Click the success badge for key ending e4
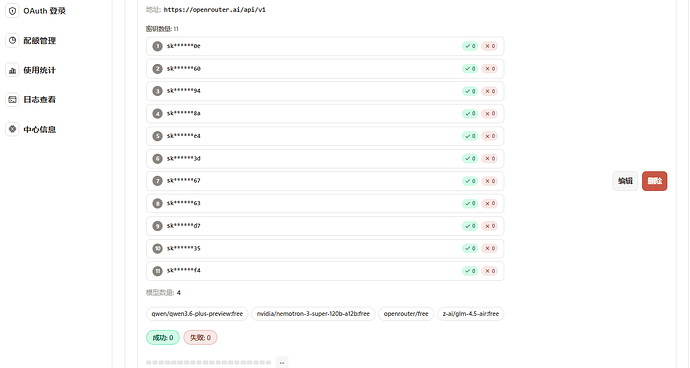This screenshot has width=690, height=368. [470, 136]
